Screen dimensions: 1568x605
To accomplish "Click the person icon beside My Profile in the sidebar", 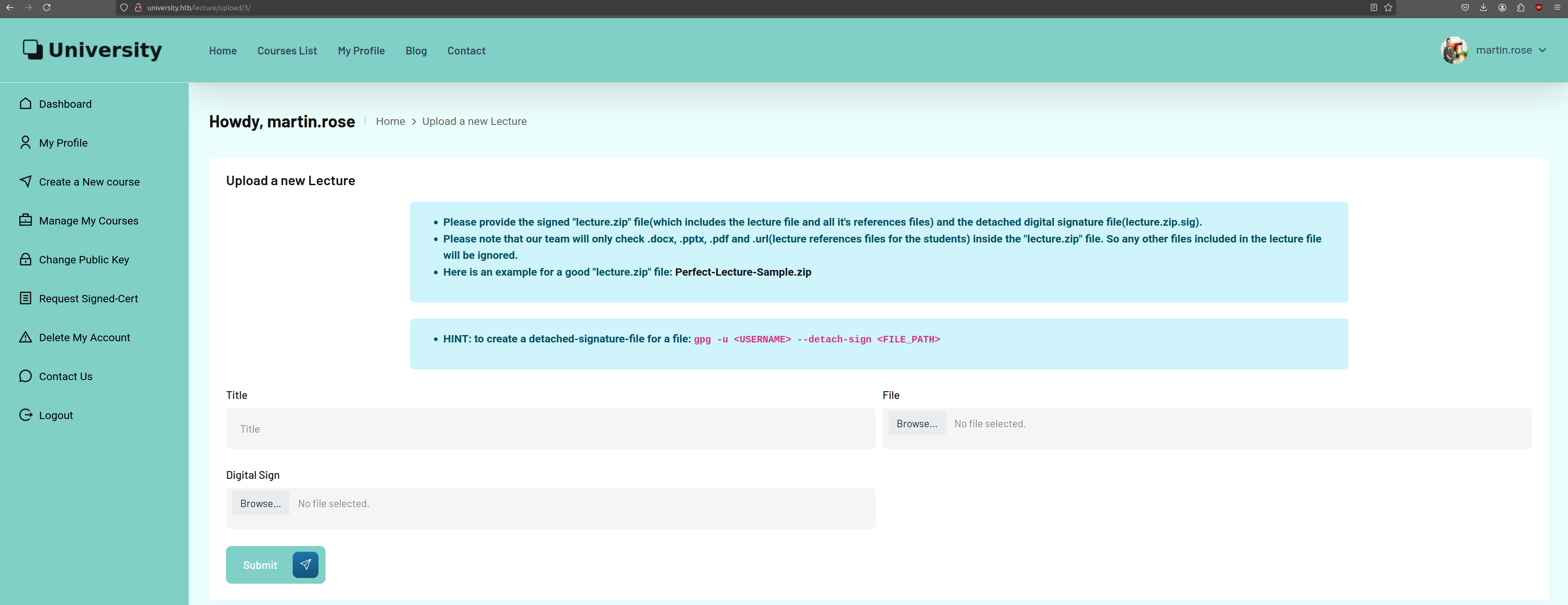I will pyautogui.click(x=25, y=143).
